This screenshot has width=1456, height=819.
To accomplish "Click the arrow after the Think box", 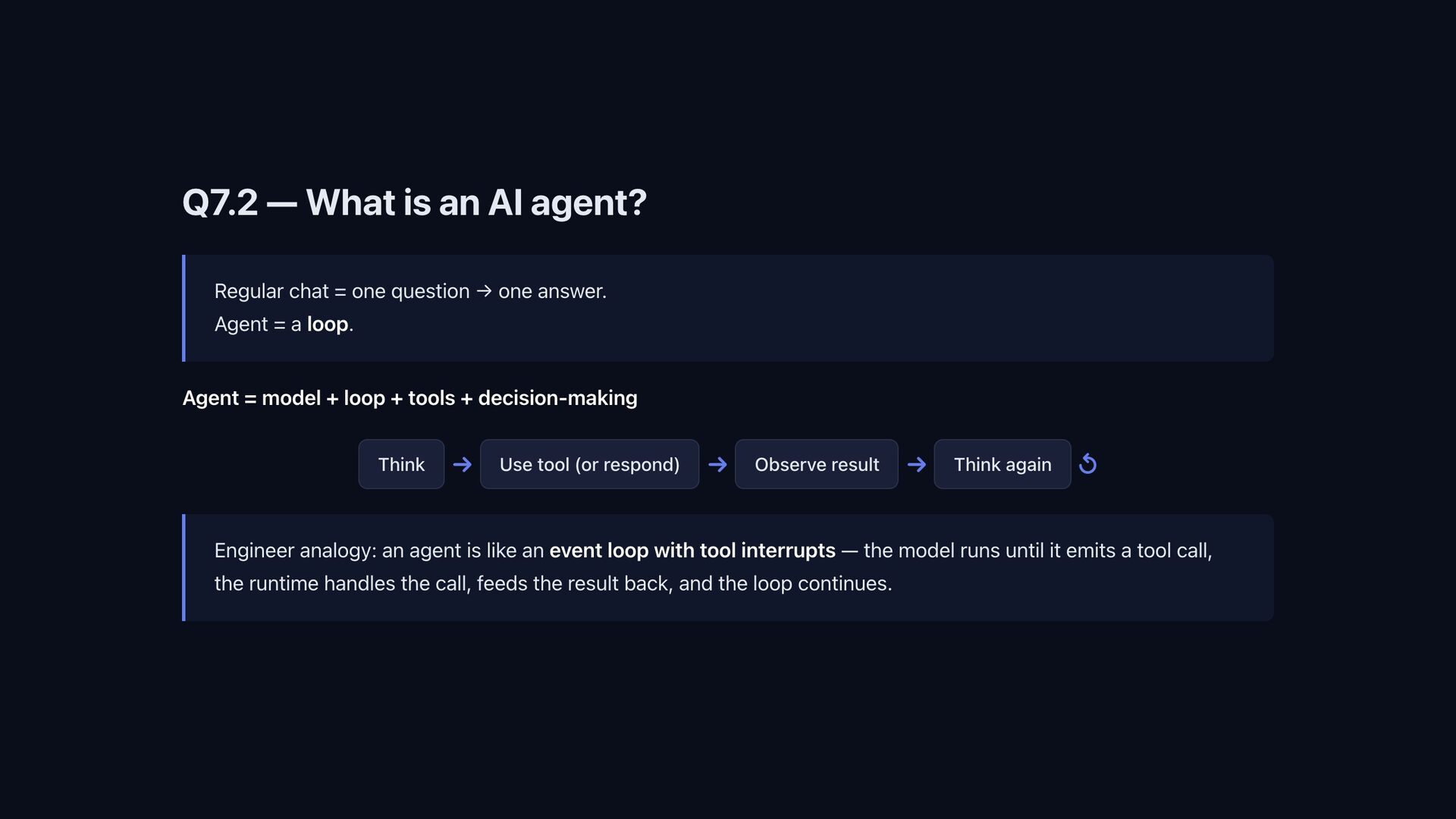I will click(462, 464).
